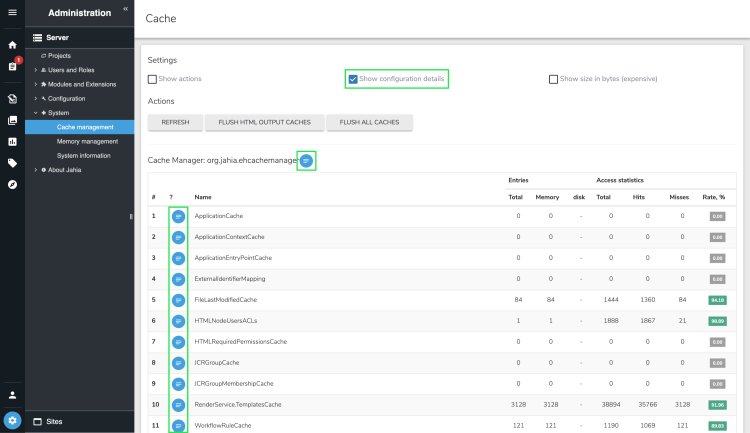Click the administration gear icon
This screenshot has width=750, height=433.
click(12, 421)
